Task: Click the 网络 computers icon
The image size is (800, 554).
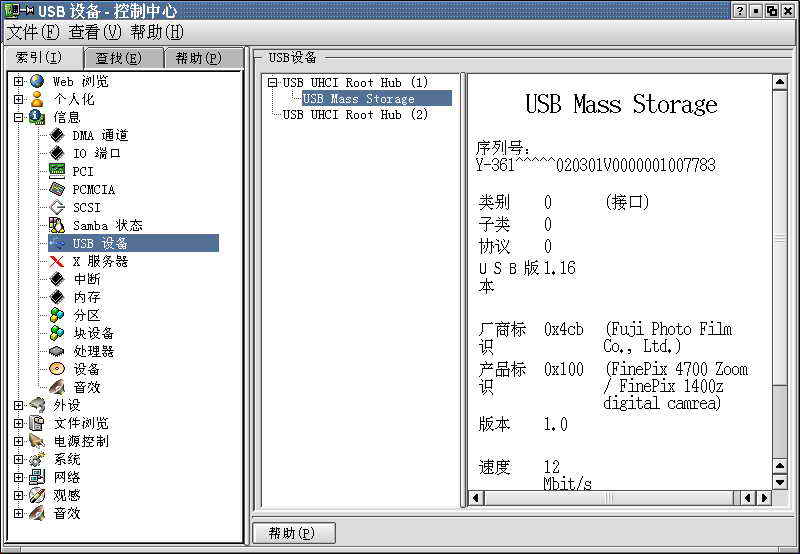Action: tap(37, 477)
